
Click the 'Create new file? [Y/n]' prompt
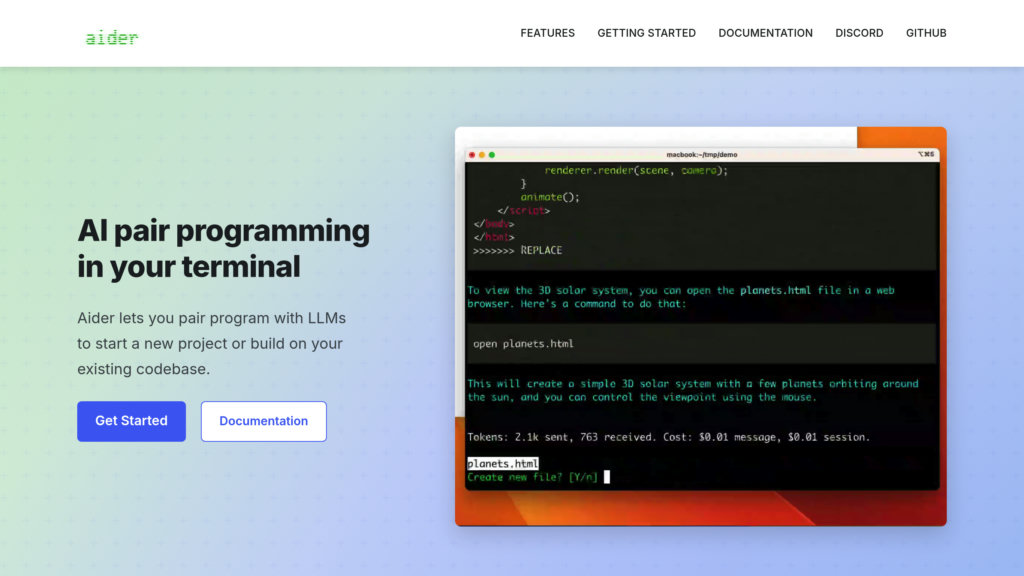pyautogui.click(x=532, y=477)
